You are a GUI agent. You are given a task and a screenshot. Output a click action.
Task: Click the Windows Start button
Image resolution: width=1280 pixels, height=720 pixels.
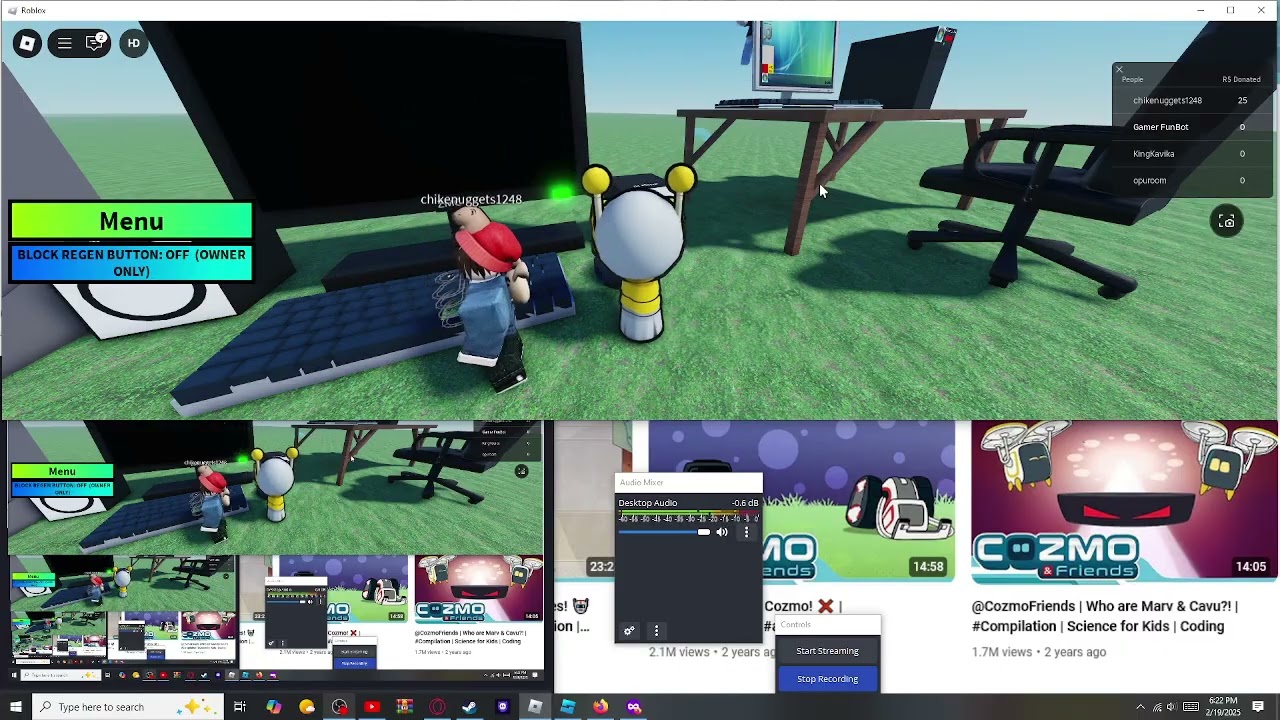tap(15, 707)
